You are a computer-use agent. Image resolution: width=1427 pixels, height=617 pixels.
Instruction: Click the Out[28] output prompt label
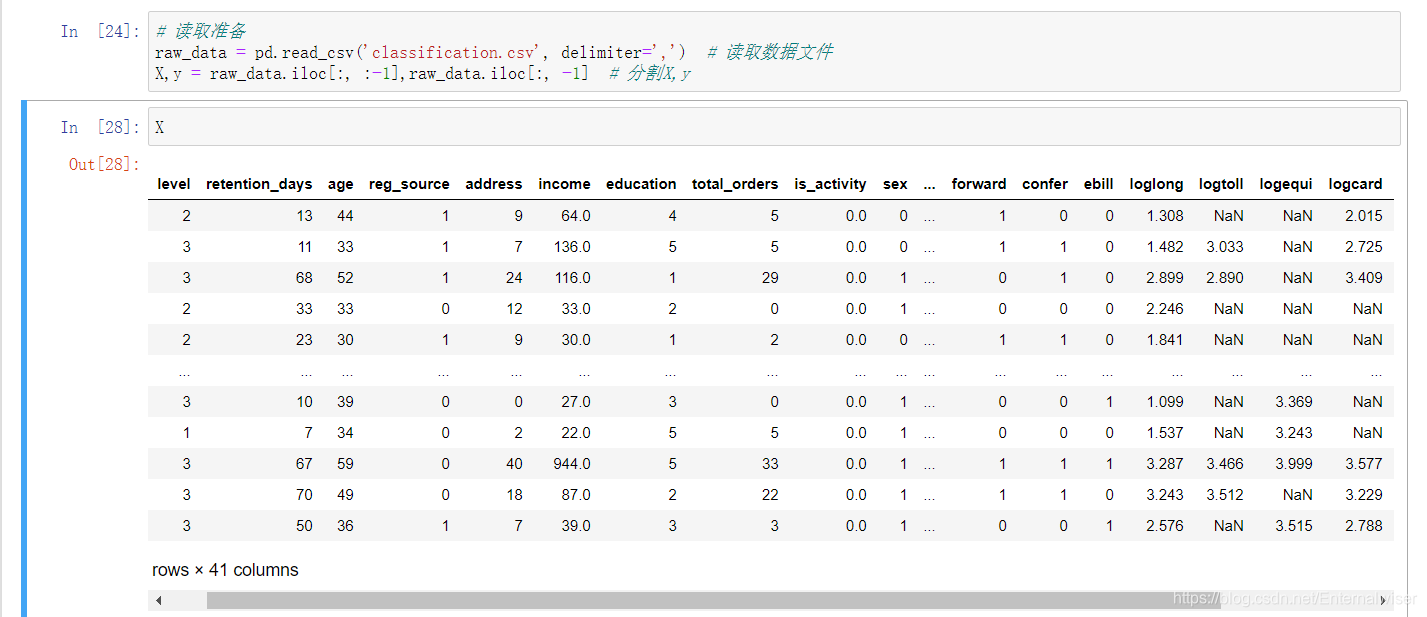coord(104,164)
